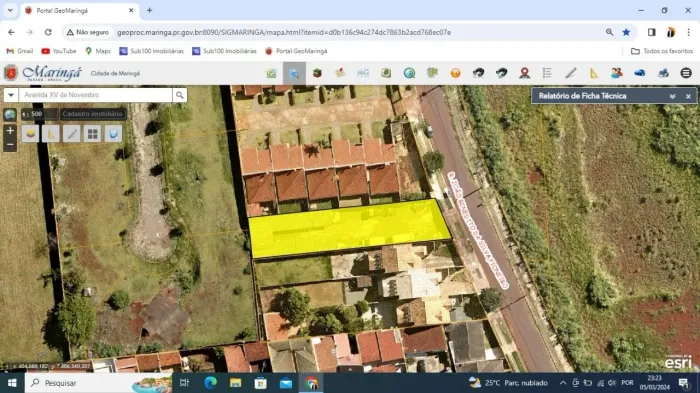Open the Chrome profile avatar
The width and height of the screenshot is (700, 393).
671,32
